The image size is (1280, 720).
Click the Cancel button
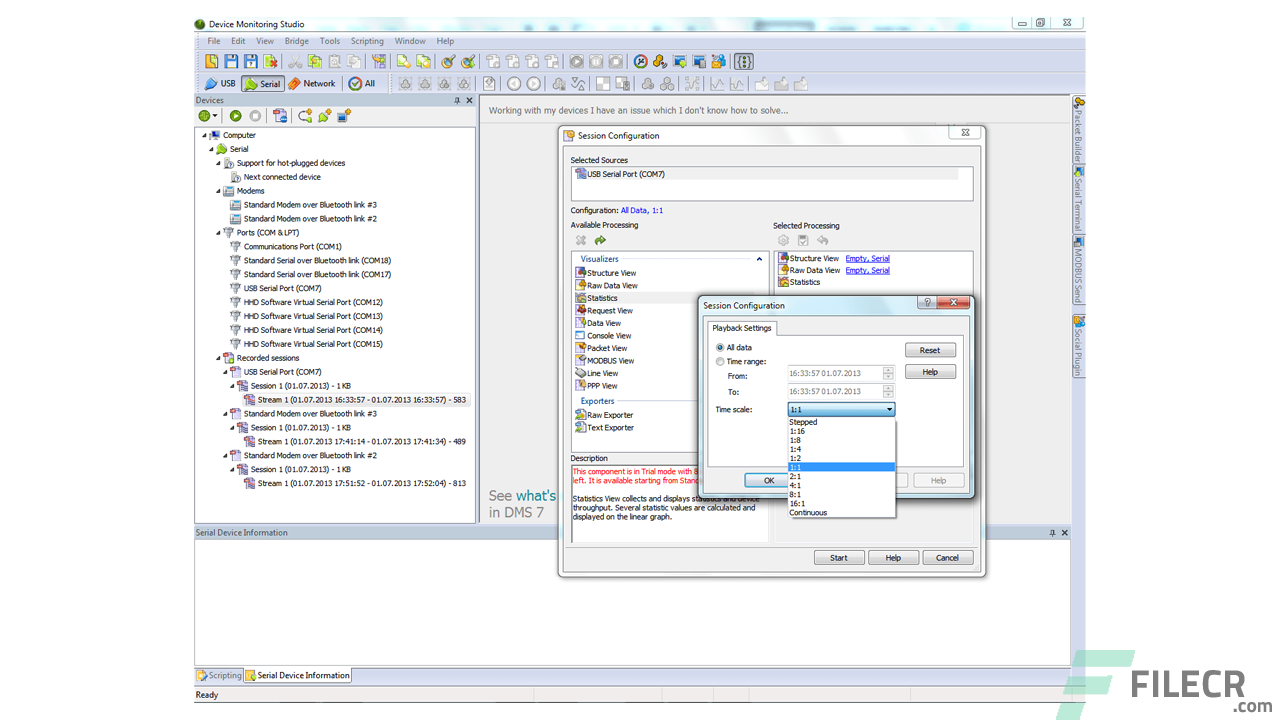(947, 558)
